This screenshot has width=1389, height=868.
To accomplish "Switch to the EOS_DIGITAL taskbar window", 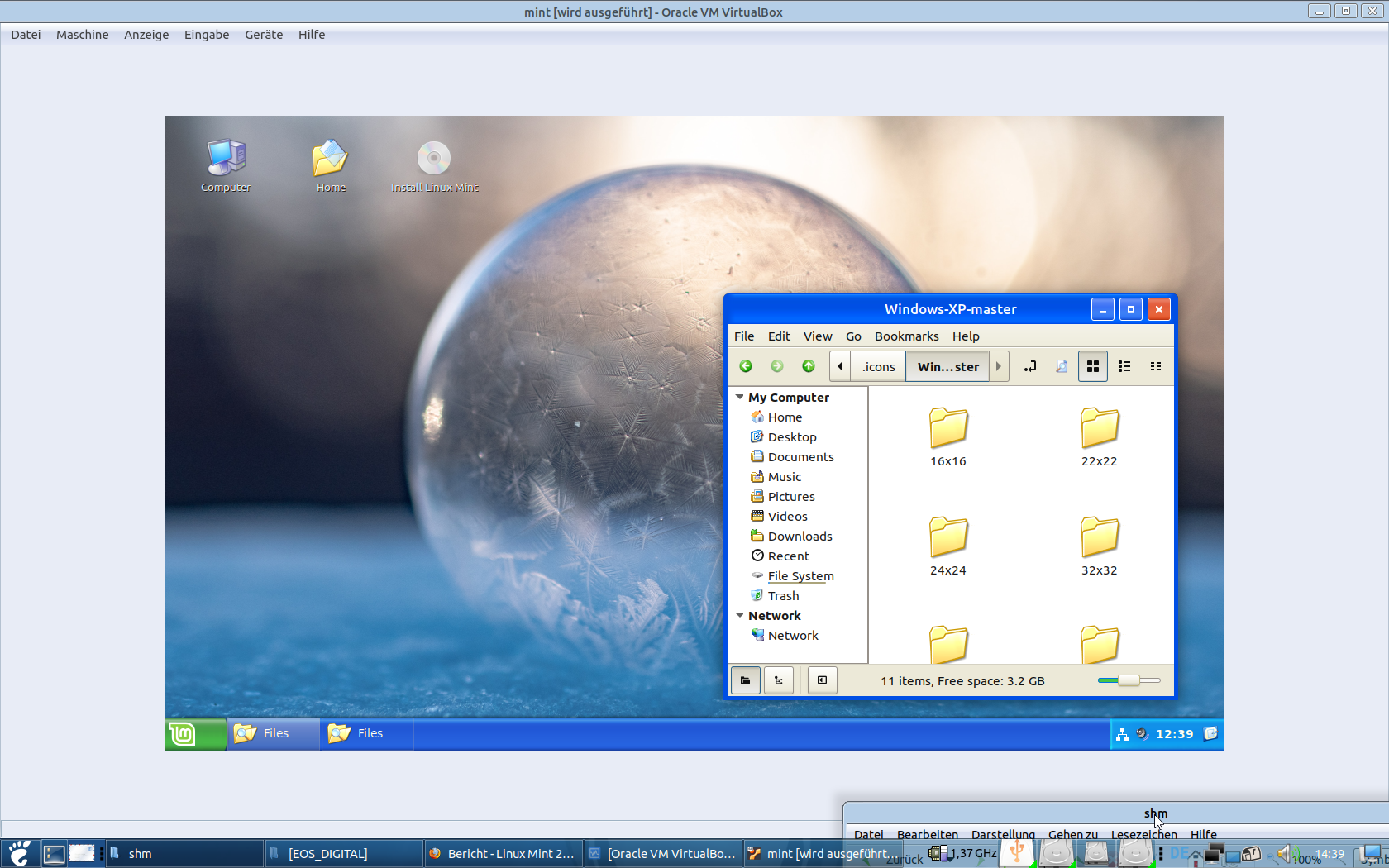I will coord(344,854).
